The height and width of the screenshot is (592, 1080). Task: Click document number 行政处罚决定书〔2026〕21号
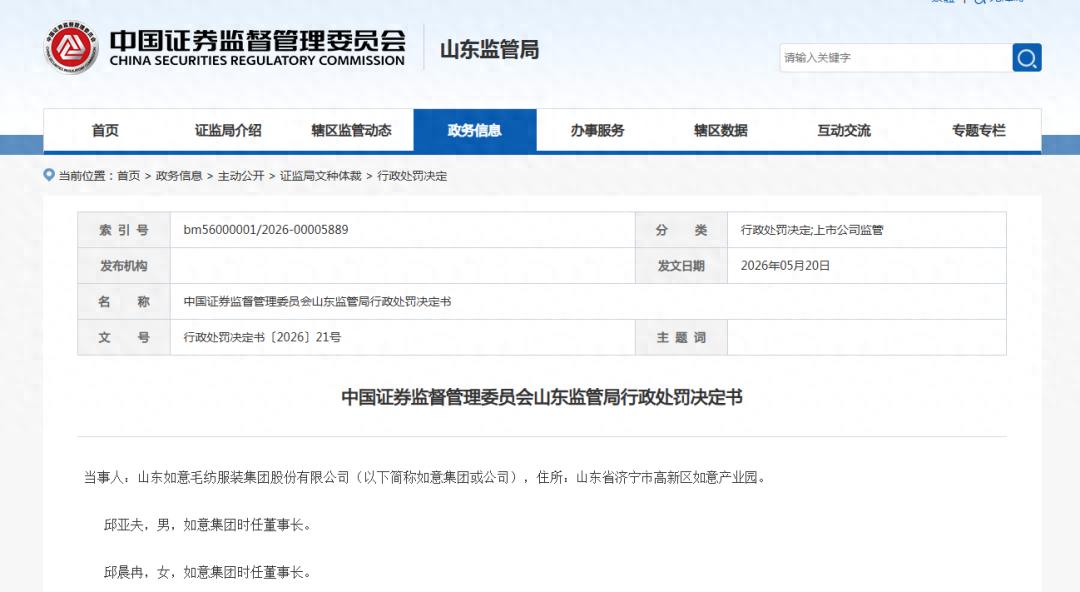(x=262, y=337)
